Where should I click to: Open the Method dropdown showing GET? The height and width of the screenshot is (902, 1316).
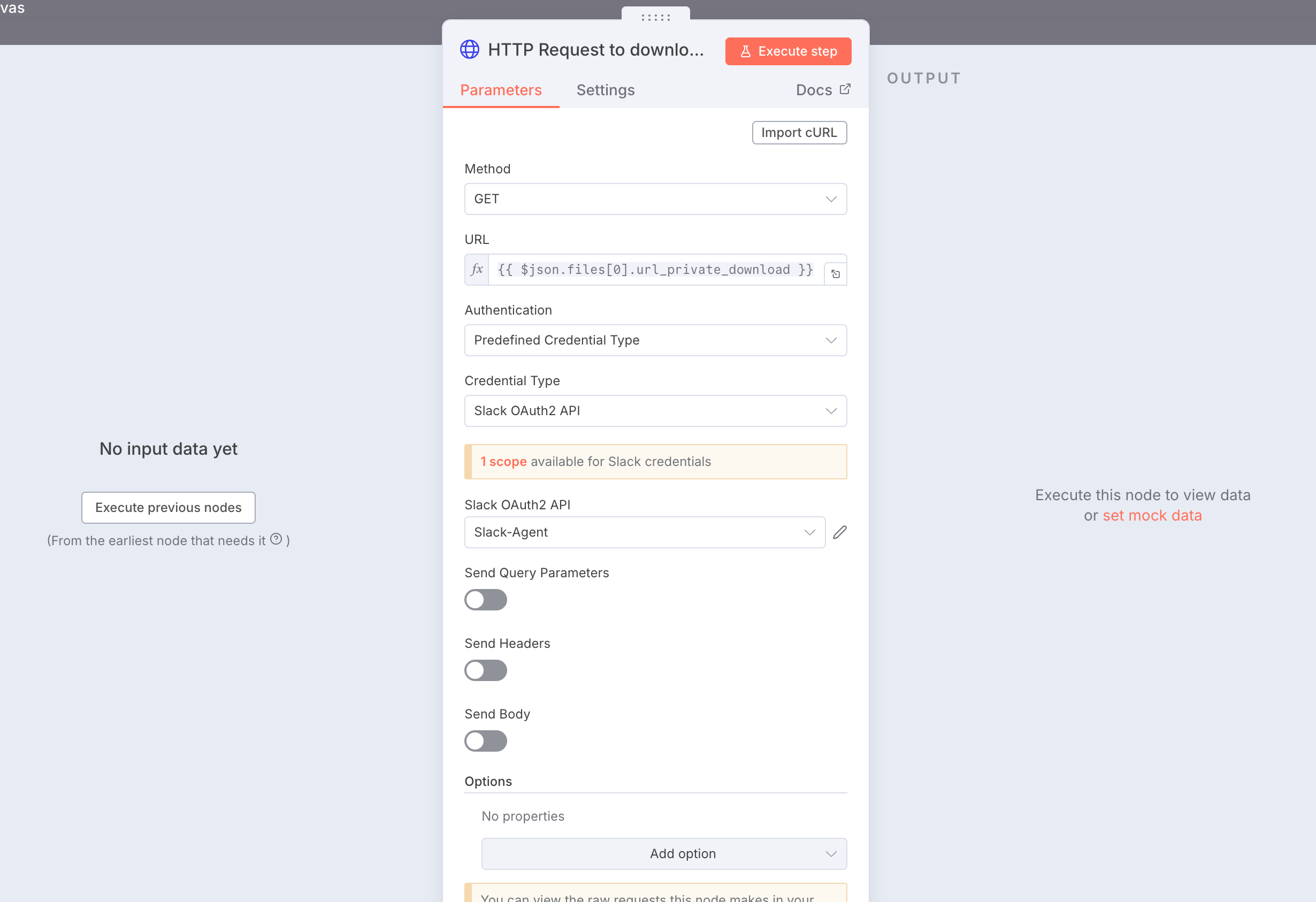coord(655,198)
